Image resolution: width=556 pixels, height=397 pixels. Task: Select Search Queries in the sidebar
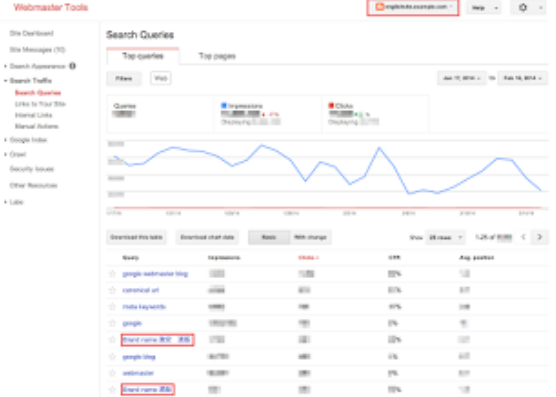point(38,93)
